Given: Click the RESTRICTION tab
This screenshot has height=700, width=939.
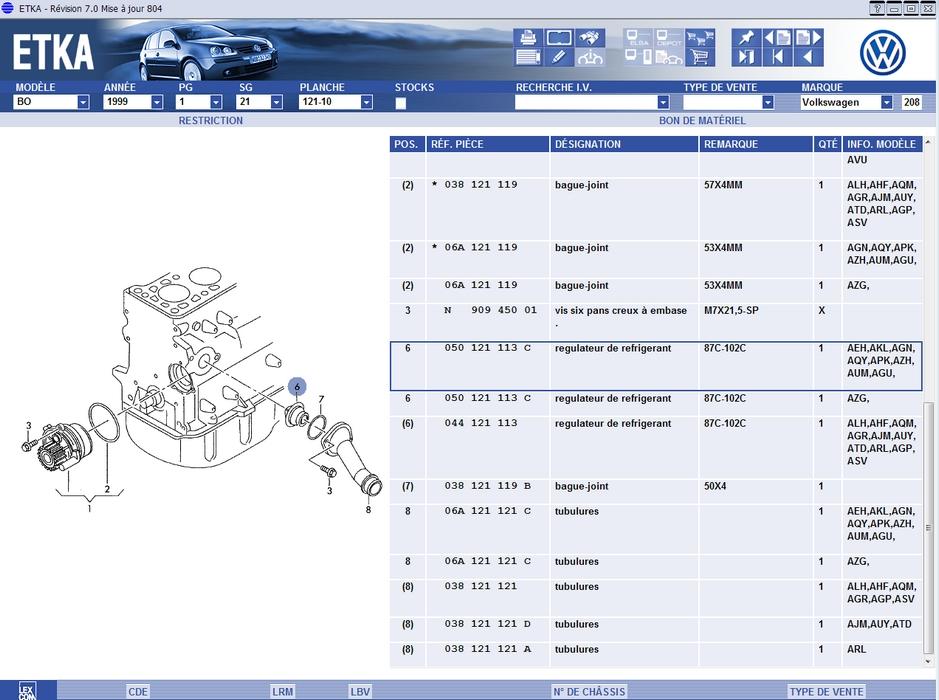Looking at the screenshot, I should [210, 120].
